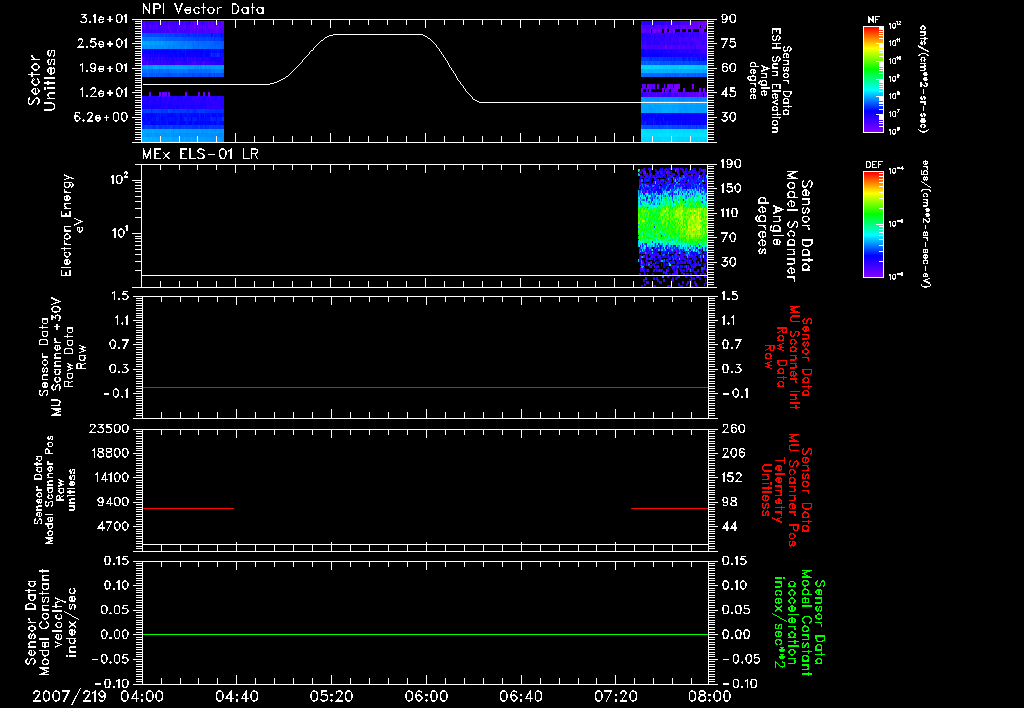Viewport: 1024px width, 708px height.
Task: Select the 'NPI Vector Data' panel title
Action: [x=203, y=9]
